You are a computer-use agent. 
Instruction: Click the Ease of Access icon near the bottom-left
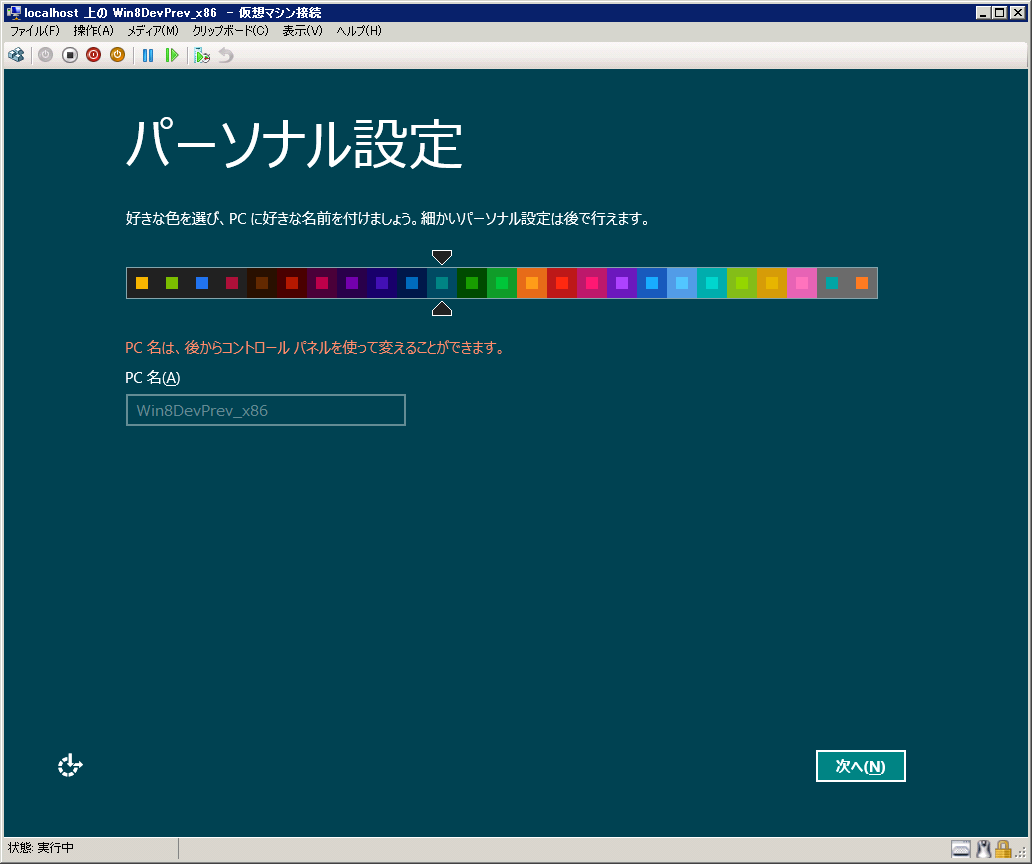pyautogui.click(x=70, y=766)
